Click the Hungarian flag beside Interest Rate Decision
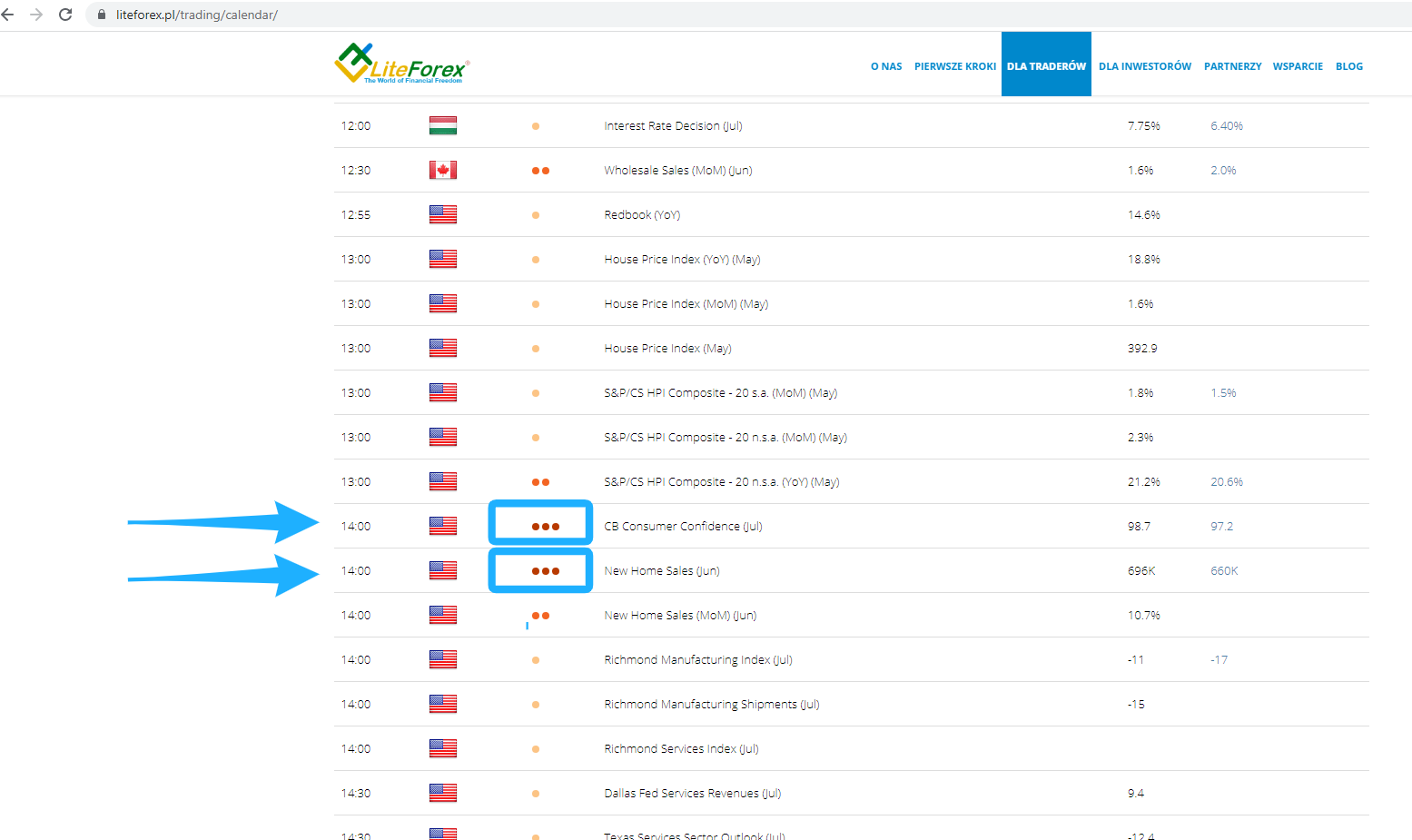1412x840 pixels. pyautogui.click(x=442, y=125)
